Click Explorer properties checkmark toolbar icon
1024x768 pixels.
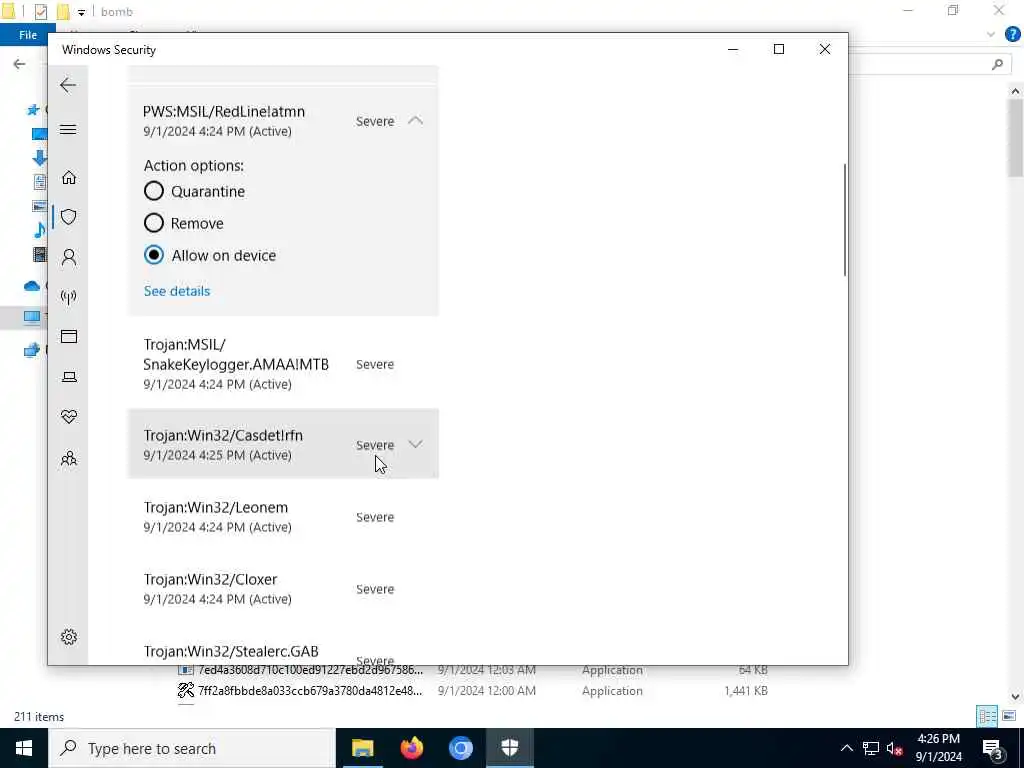tap(40, 12)
